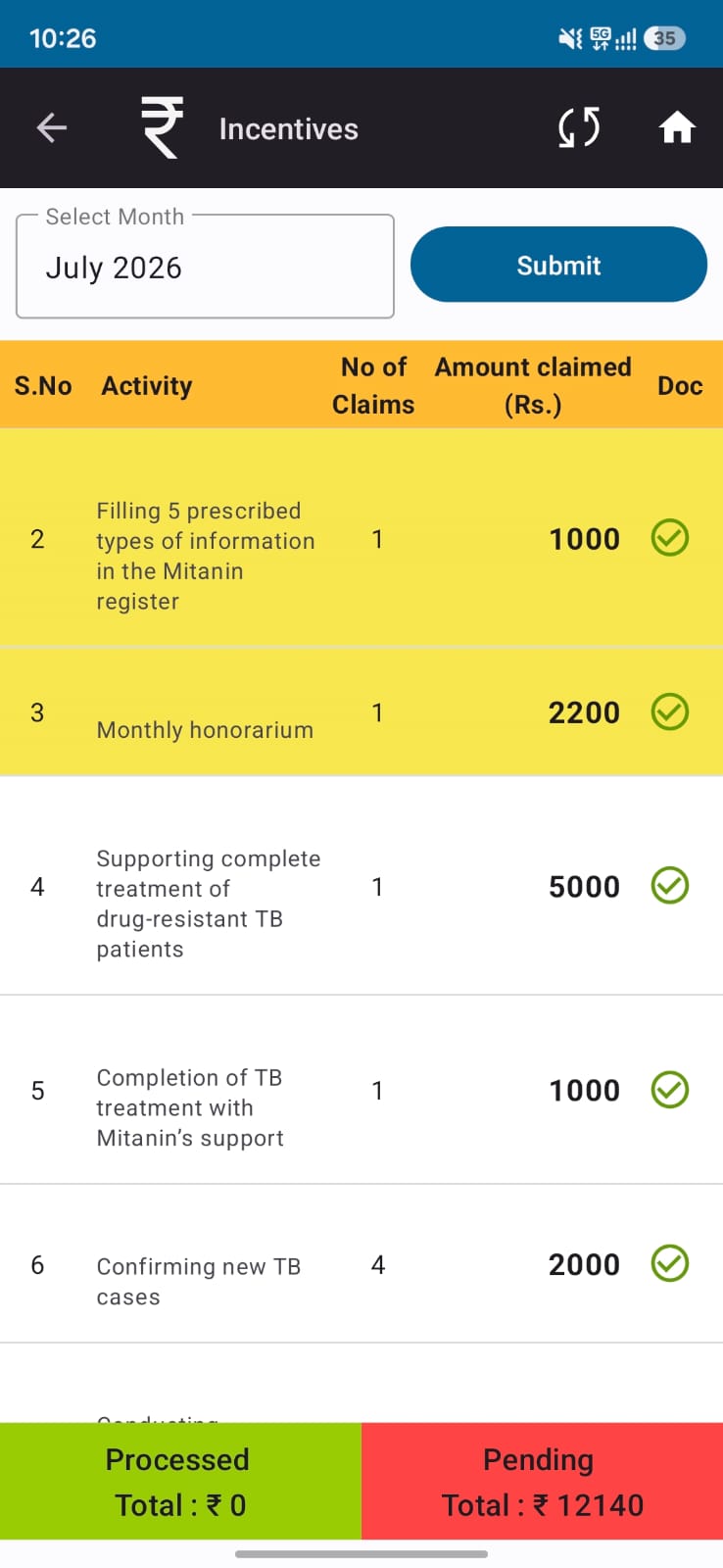Screen dimensions: 723x1568
Task: Submit the selected month
Action: coord(558,265)
